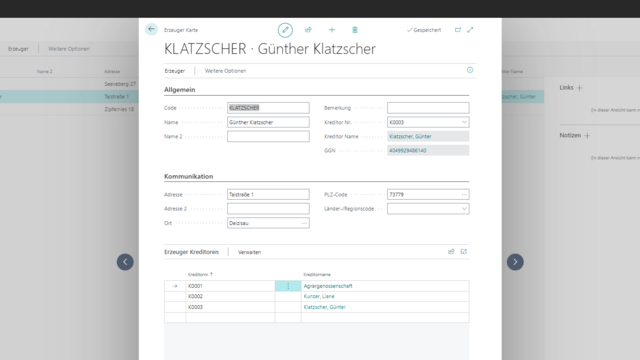Expand Länder-/Regionscode dropdown
640x360 pixels.
tap(464, 209)
